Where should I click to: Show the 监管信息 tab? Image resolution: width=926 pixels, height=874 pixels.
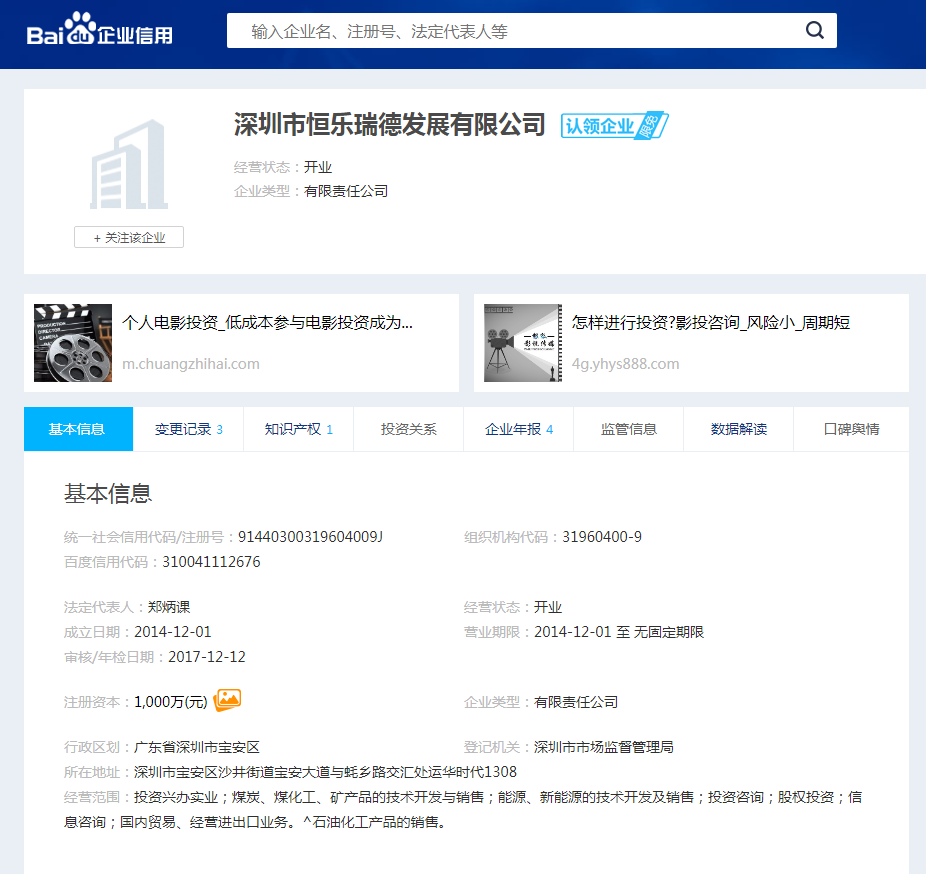coord(628,429)
